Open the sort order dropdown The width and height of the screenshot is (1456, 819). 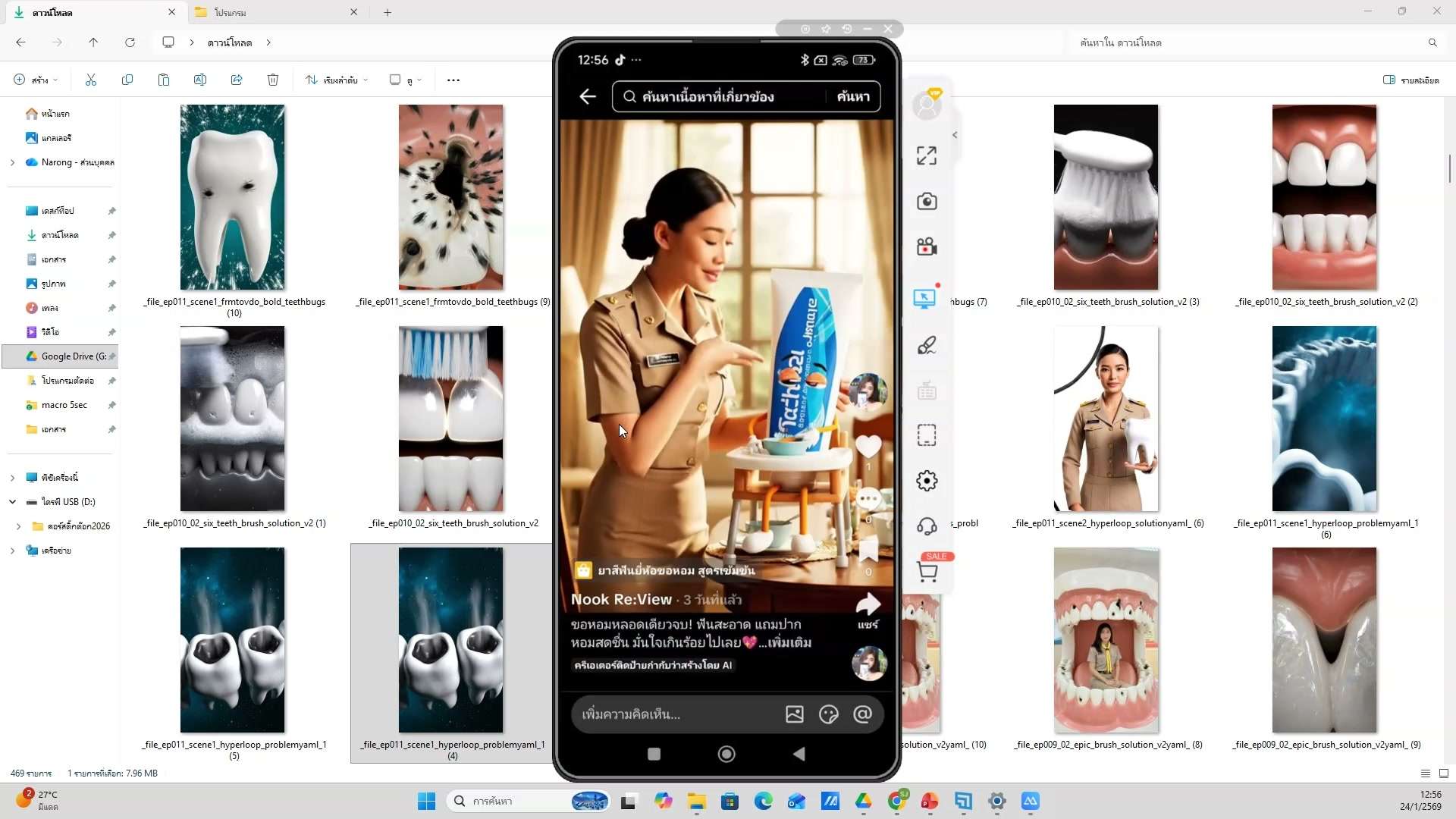(x=337, y=80)
